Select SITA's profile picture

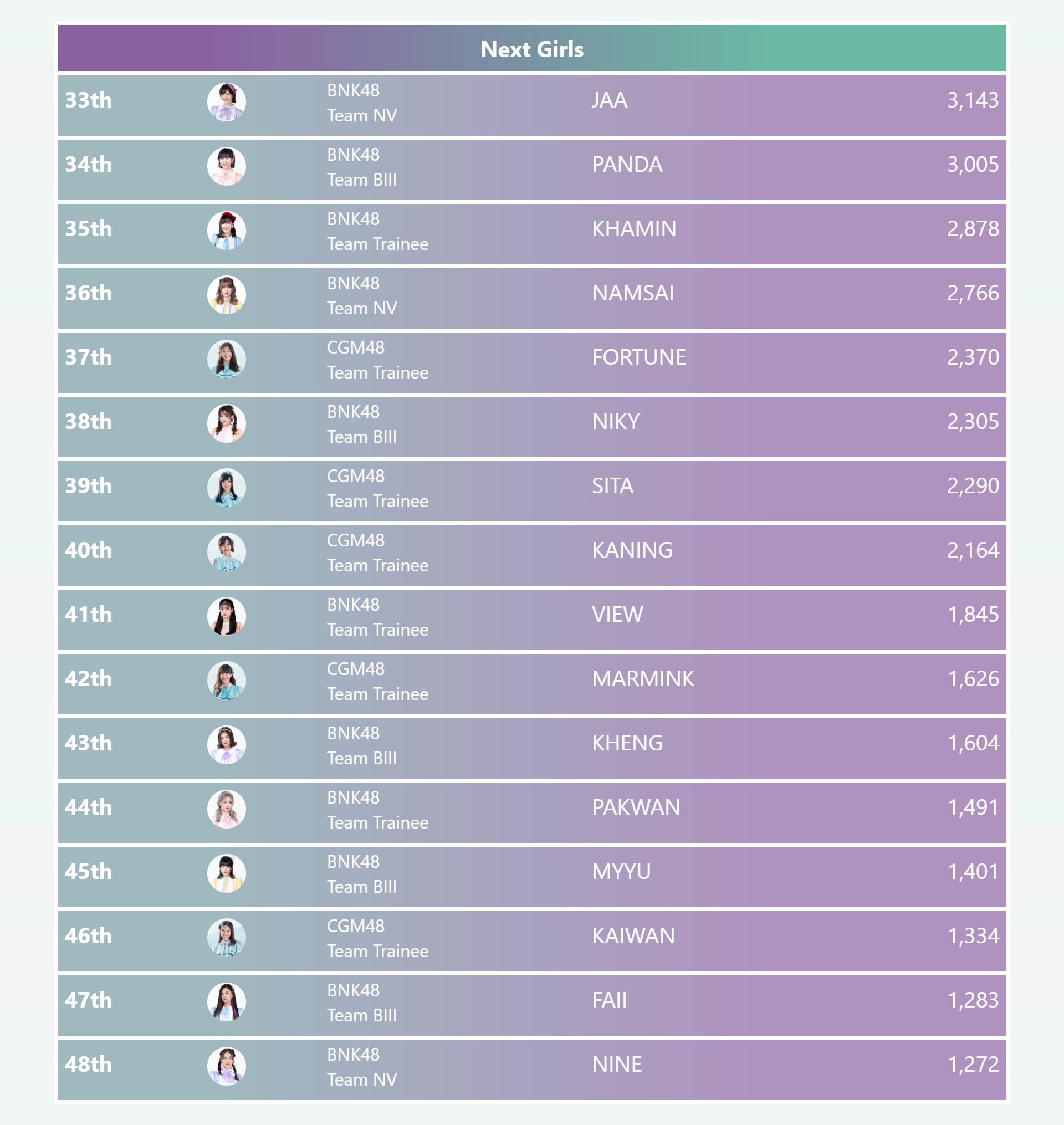[226, 488]
